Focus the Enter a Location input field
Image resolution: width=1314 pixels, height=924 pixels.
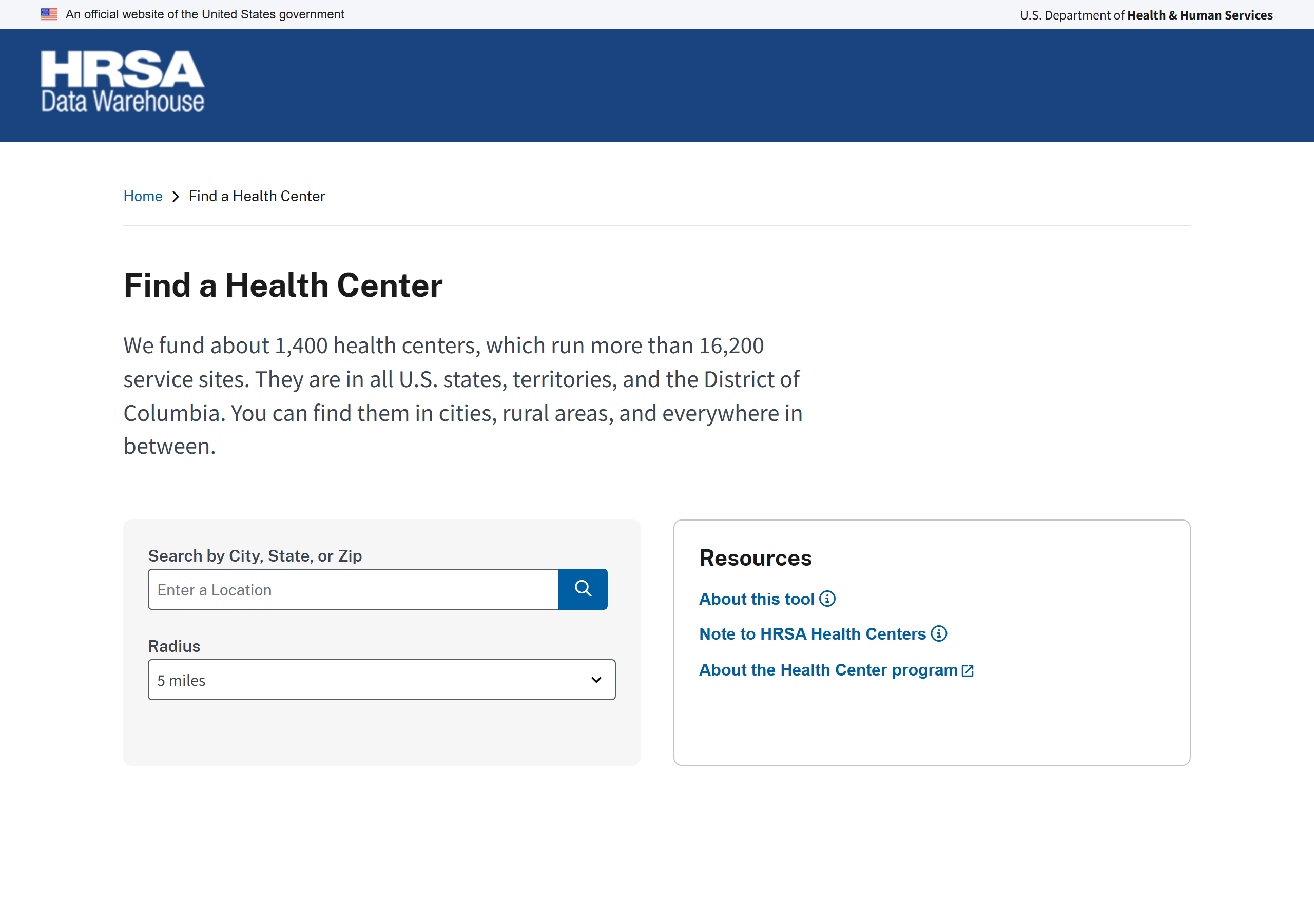click(x=353, y=589)
